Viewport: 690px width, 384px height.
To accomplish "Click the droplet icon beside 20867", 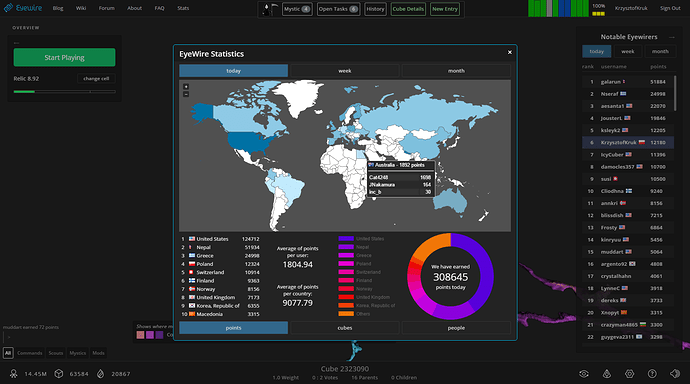I will click(x=100, y=373).
